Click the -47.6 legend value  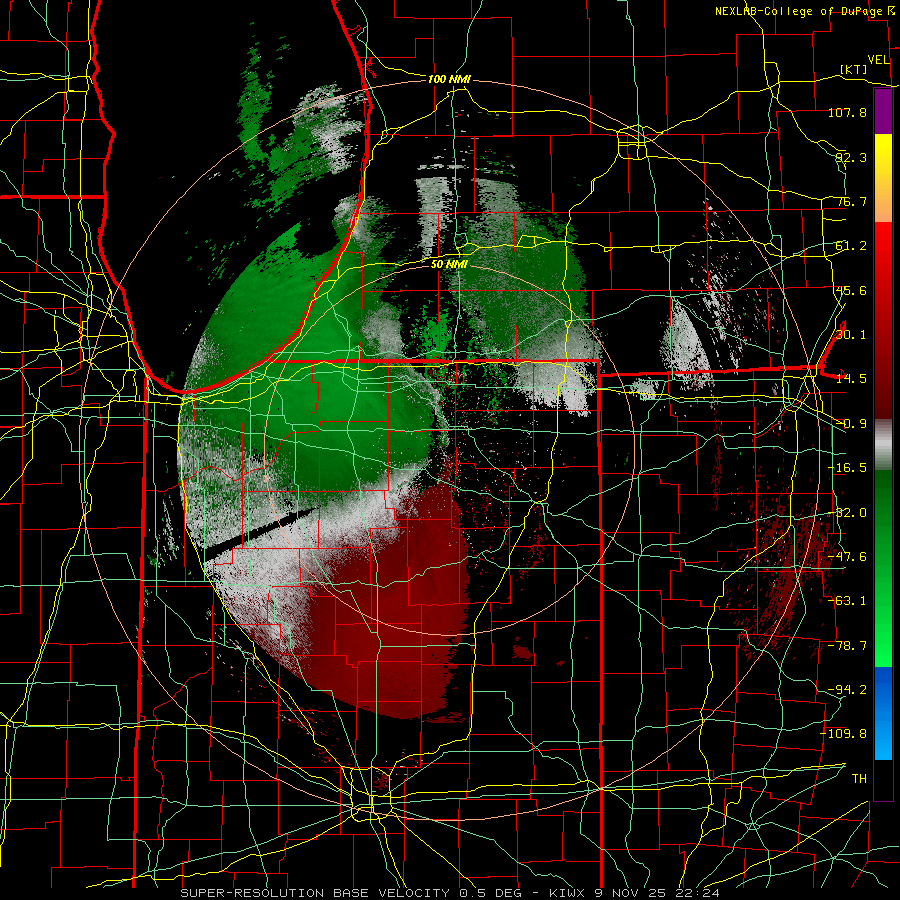(847, 557)
